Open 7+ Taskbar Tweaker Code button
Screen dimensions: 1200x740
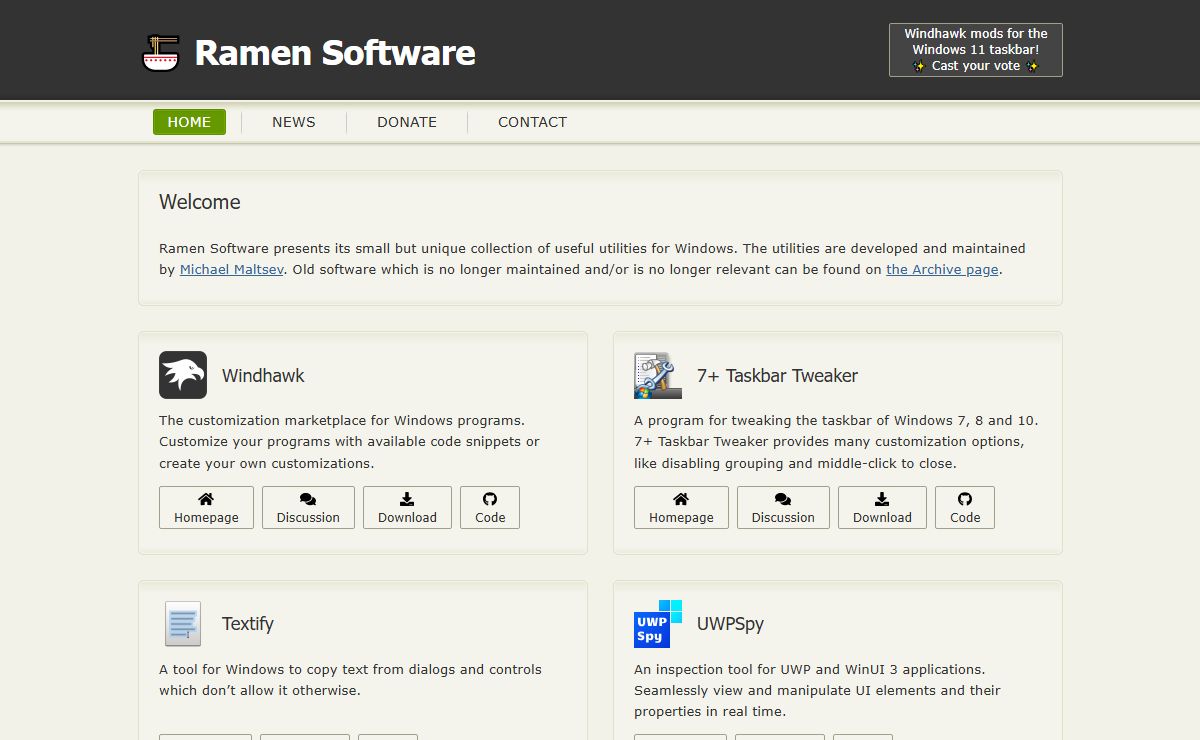point(965,508)
